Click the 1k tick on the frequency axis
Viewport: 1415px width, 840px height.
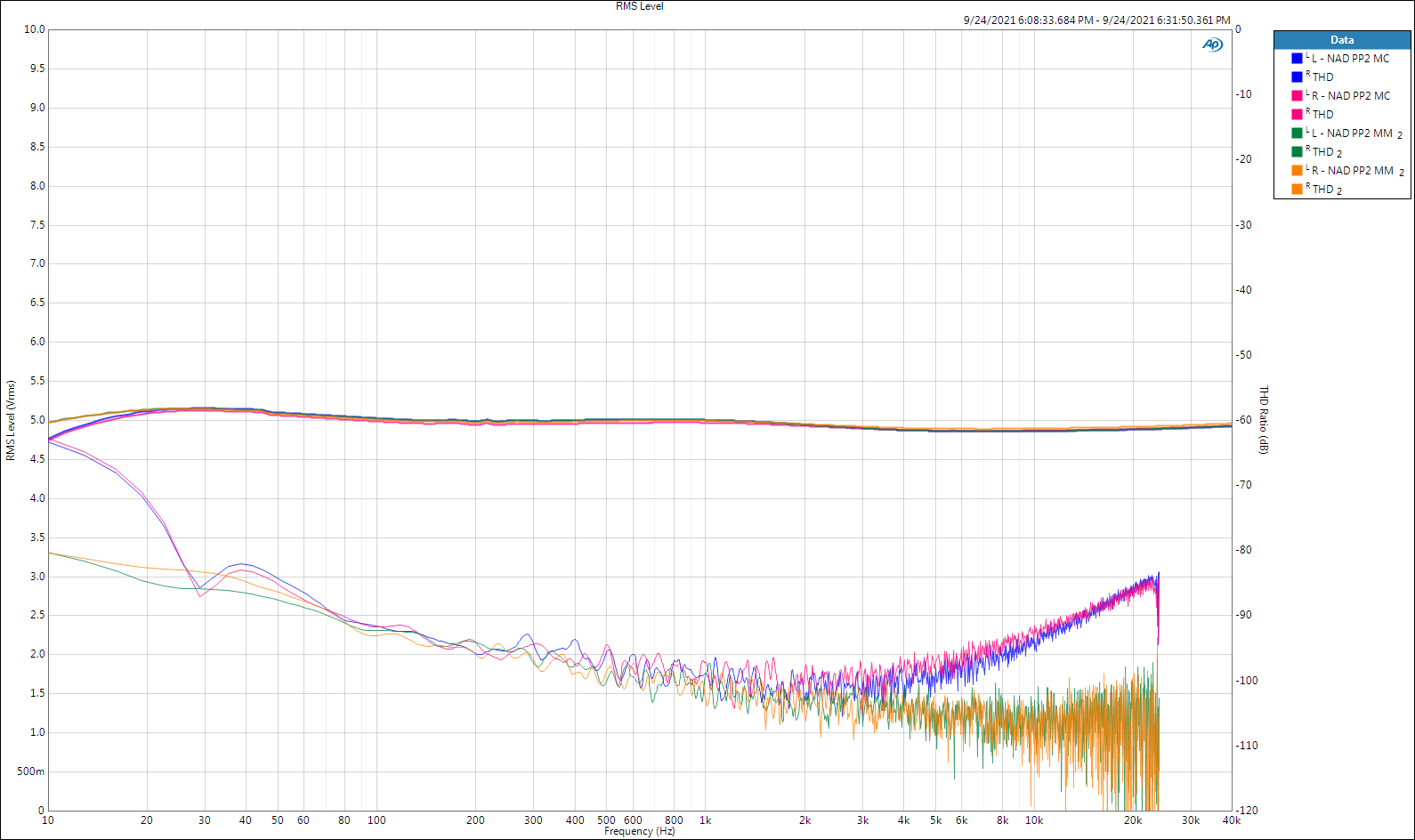tap(705, 820)
